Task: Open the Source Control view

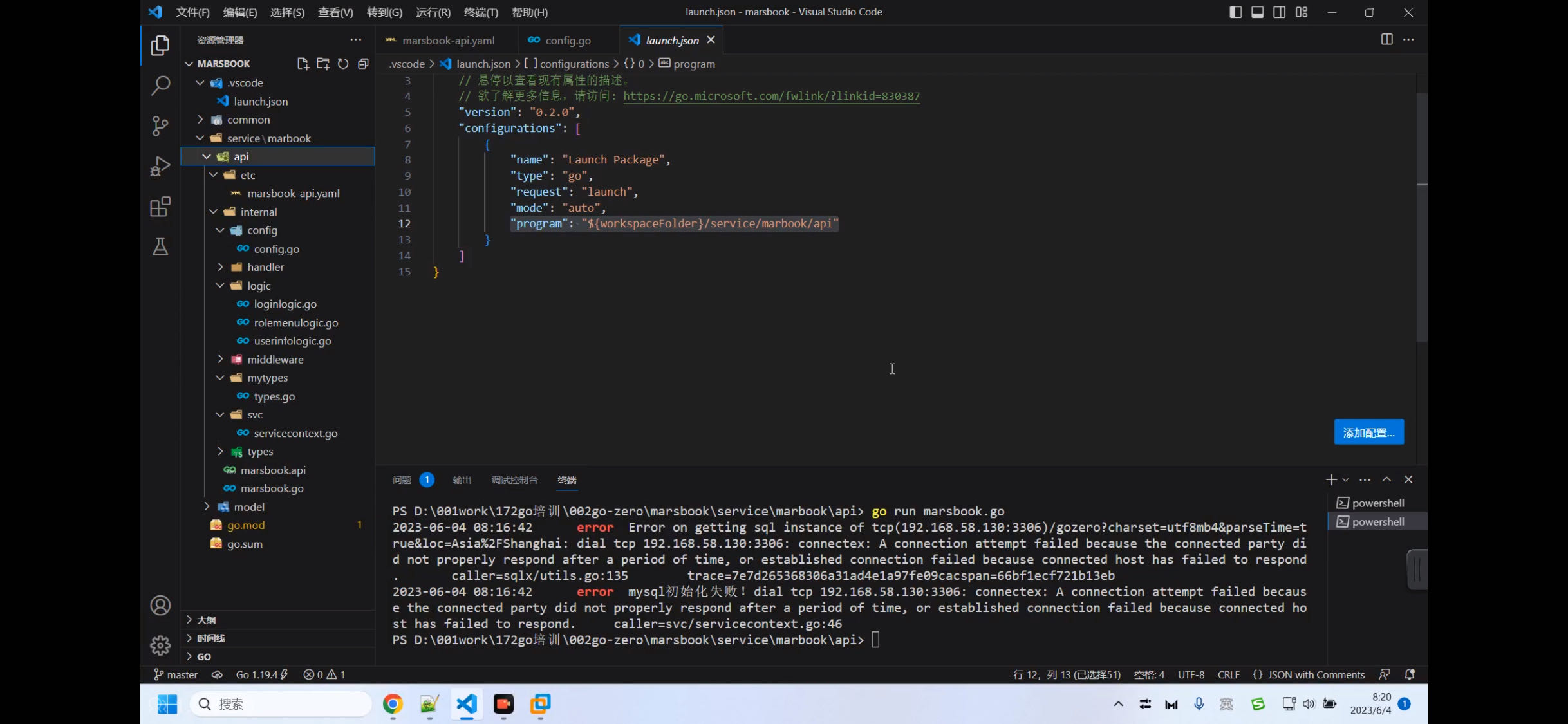Action: (x=160, y=125)
